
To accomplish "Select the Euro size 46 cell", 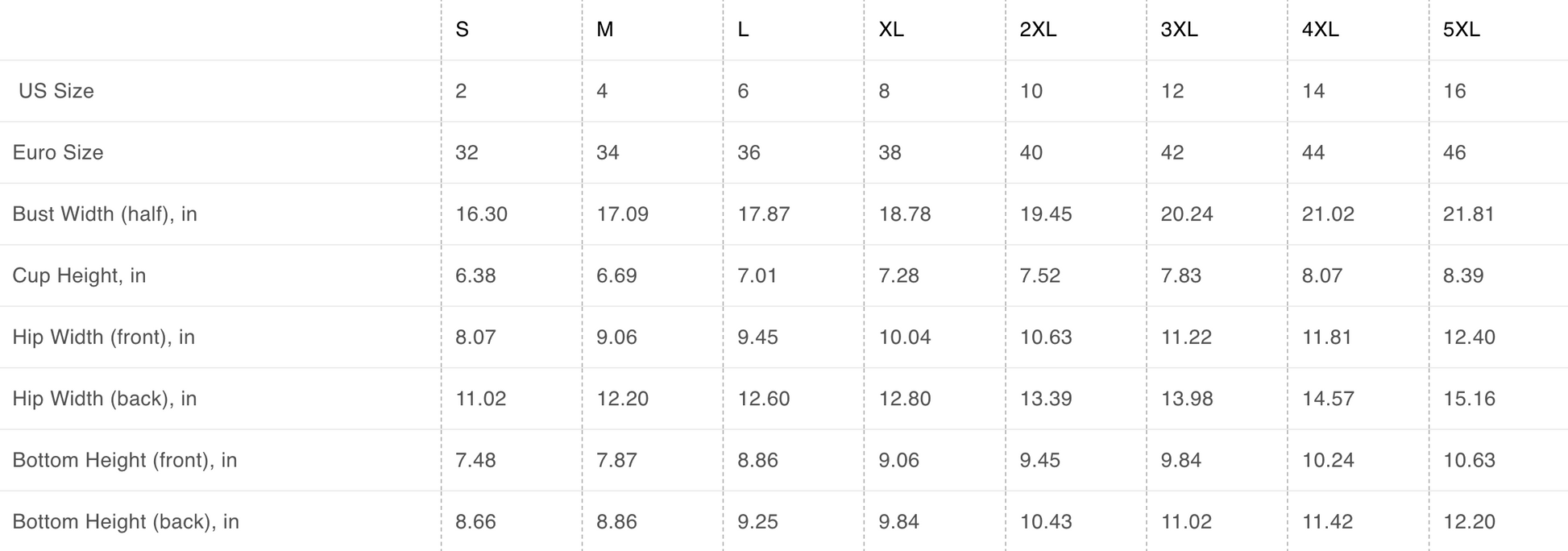I will coord(1454,152).
